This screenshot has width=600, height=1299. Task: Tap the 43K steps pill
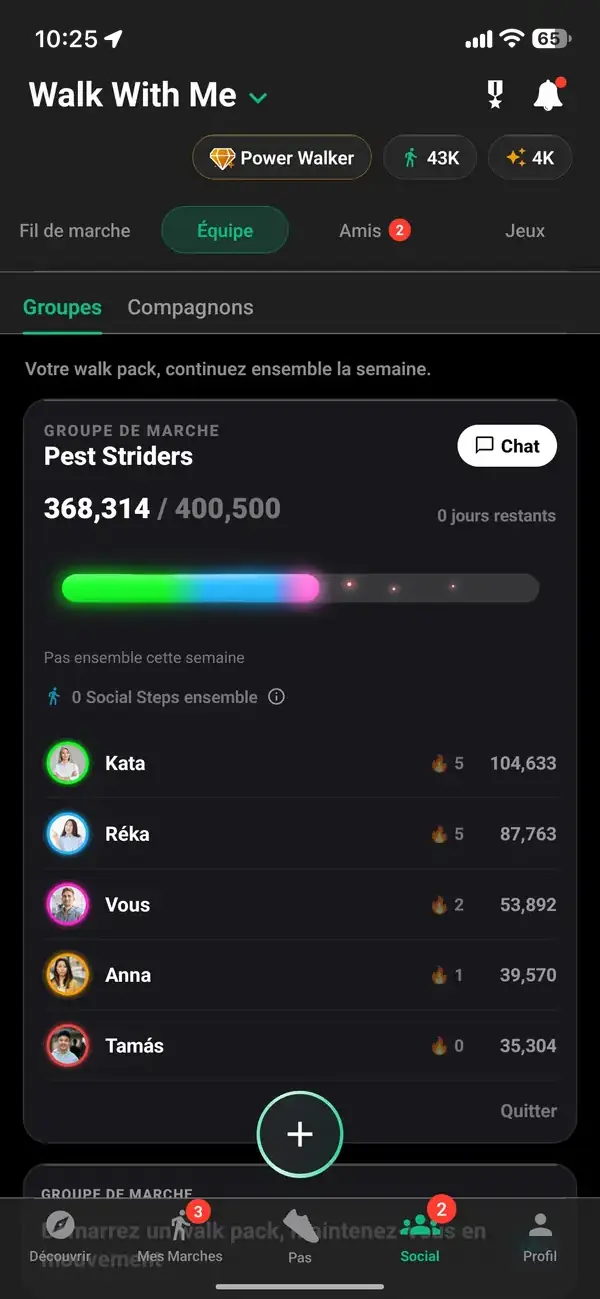(x=430, y=158)
